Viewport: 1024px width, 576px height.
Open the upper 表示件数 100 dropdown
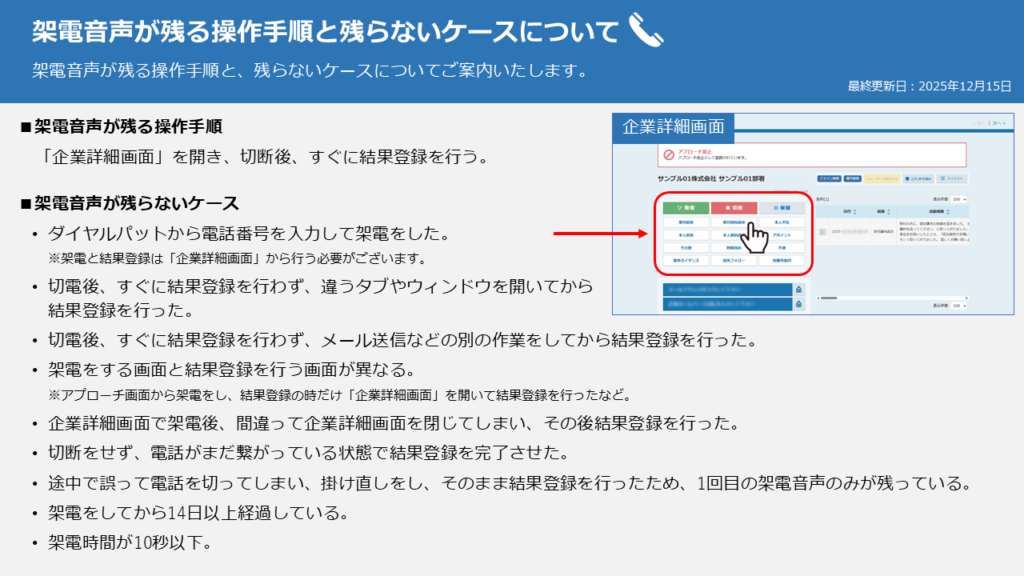point(959,199)
